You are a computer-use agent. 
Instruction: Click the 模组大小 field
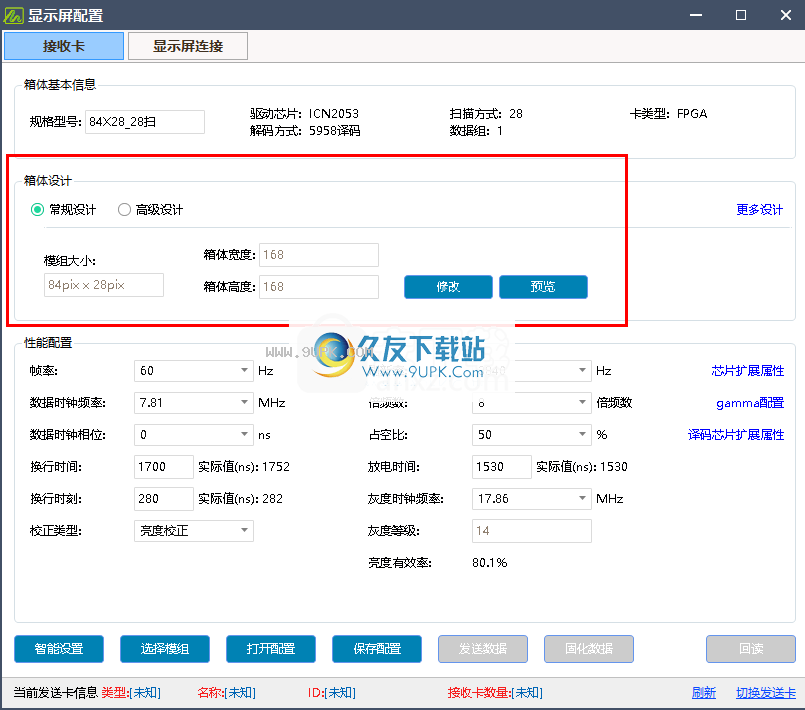pyautogui.click(x=104, y=285)
